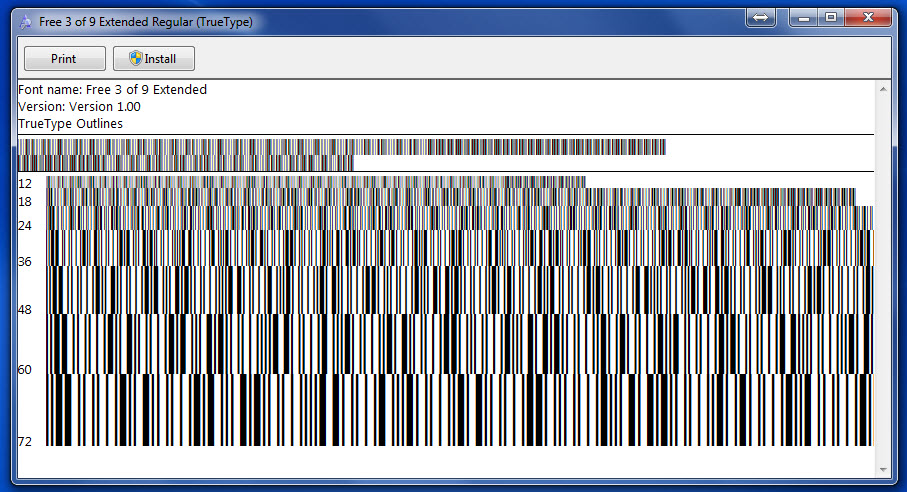Maximize the font viewer window
Screen dimensions: 907x492
coord(830,17)
